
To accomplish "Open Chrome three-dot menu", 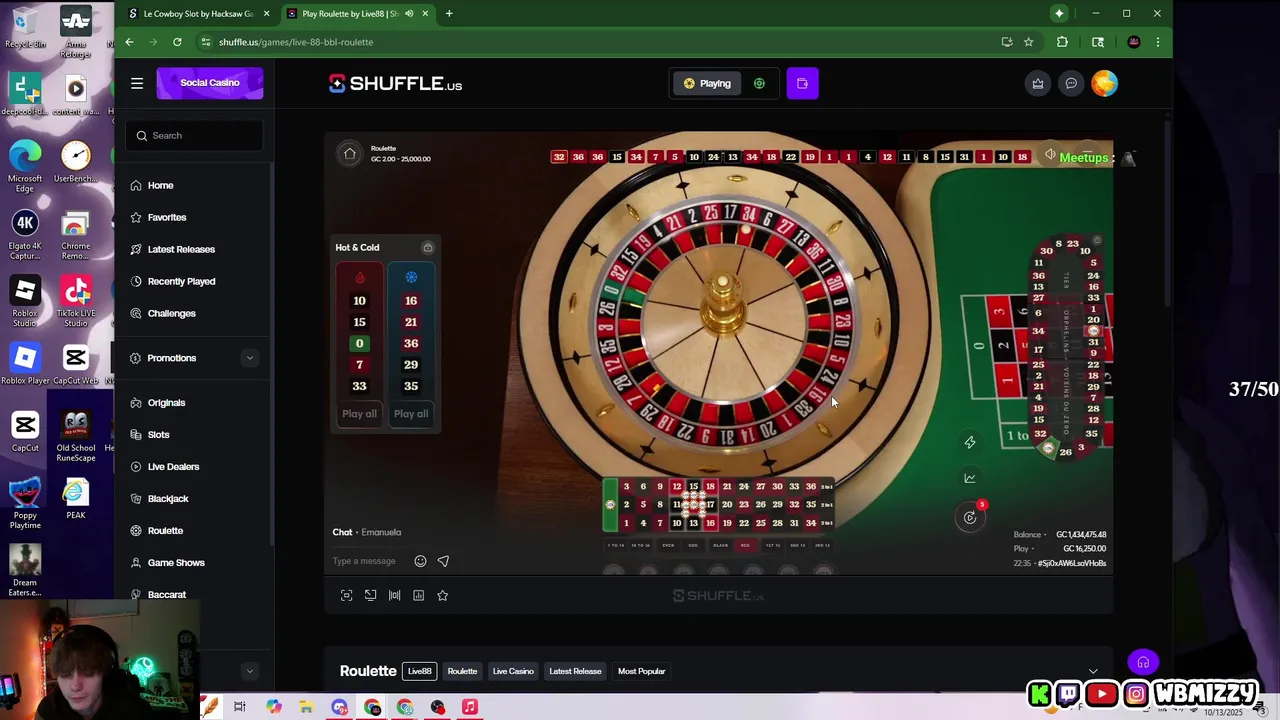I will (1157, 42).
